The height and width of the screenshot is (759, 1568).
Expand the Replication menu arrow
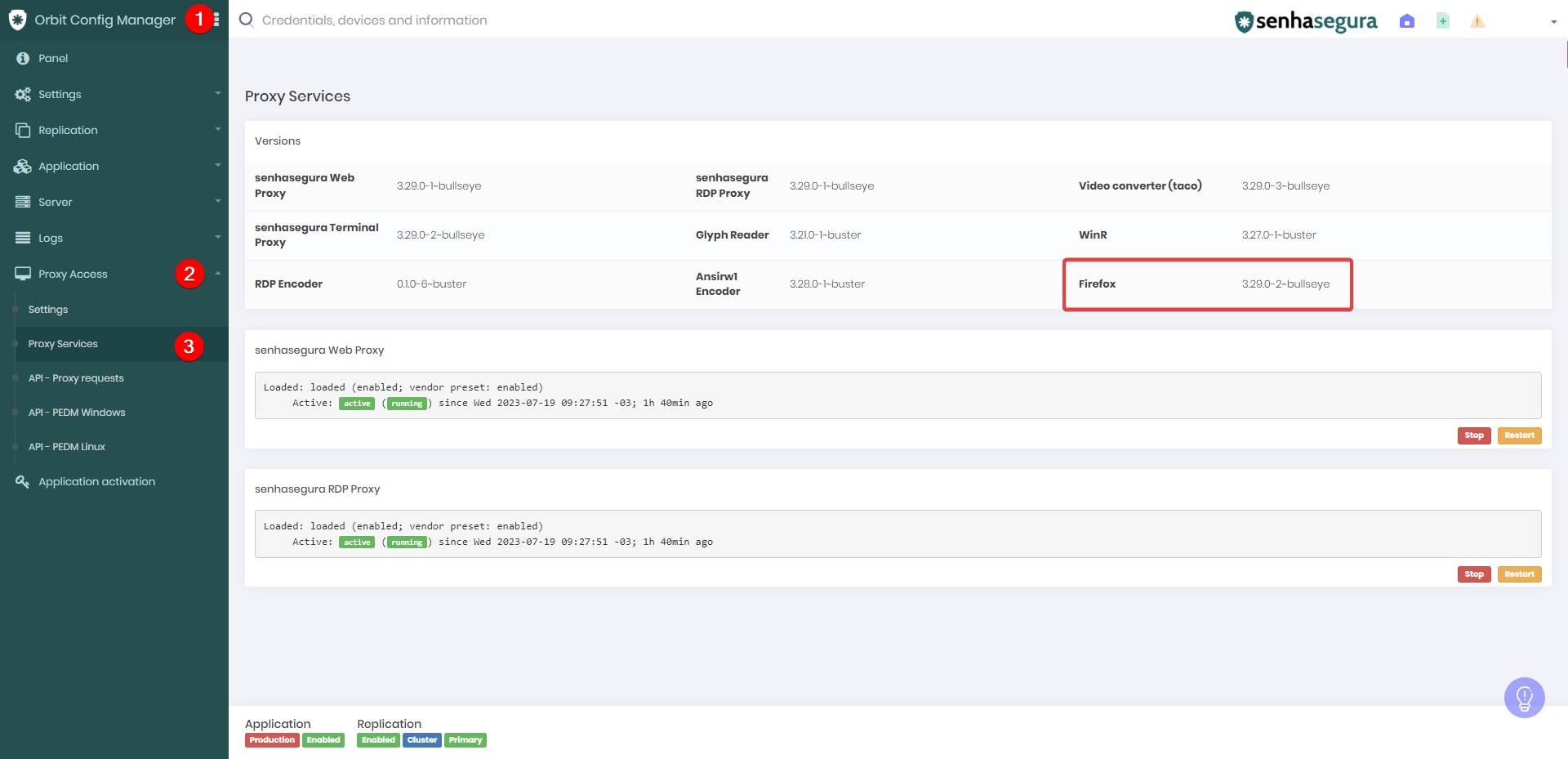(218, 129)
